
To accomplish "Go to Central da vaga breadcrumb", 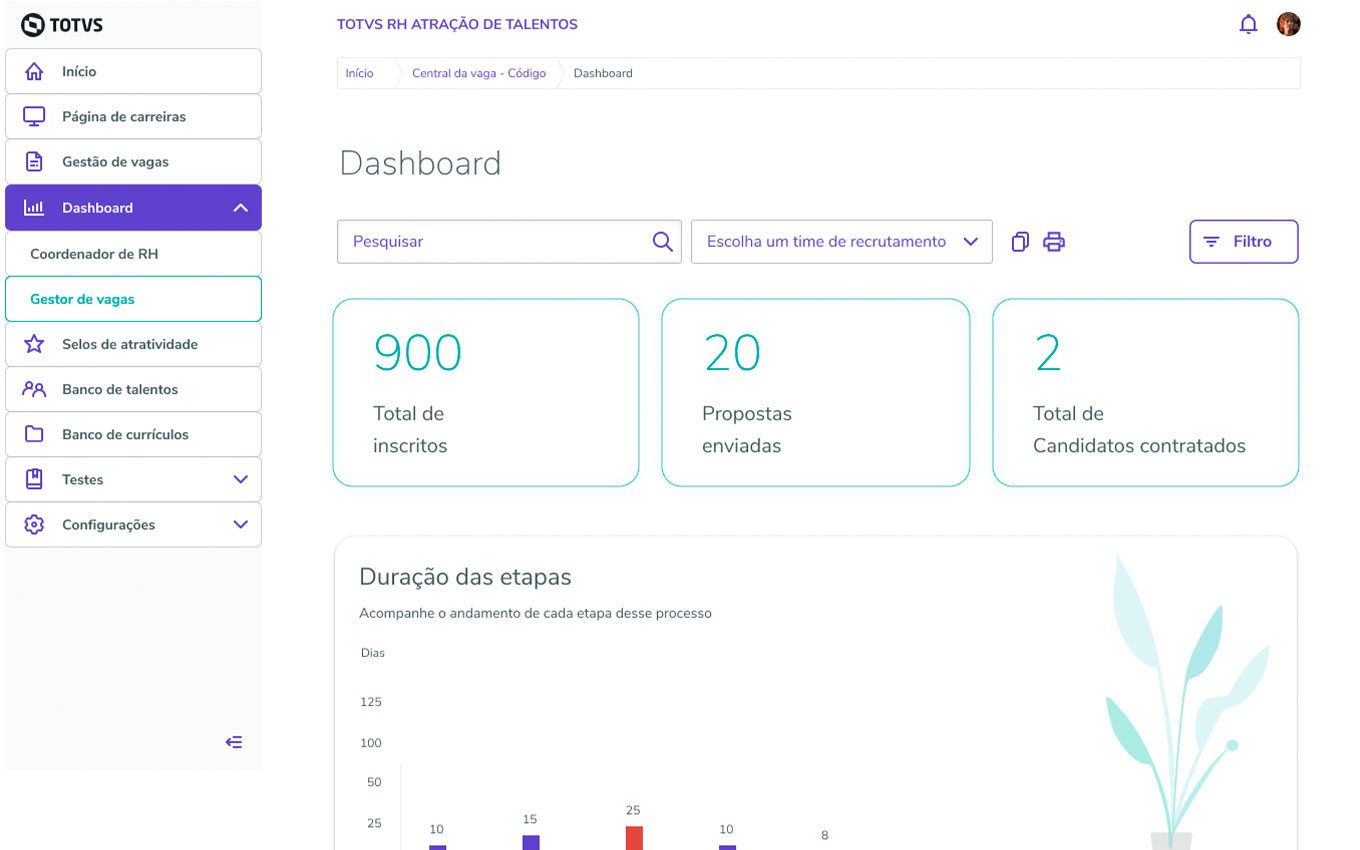I will tap(479, 73).
